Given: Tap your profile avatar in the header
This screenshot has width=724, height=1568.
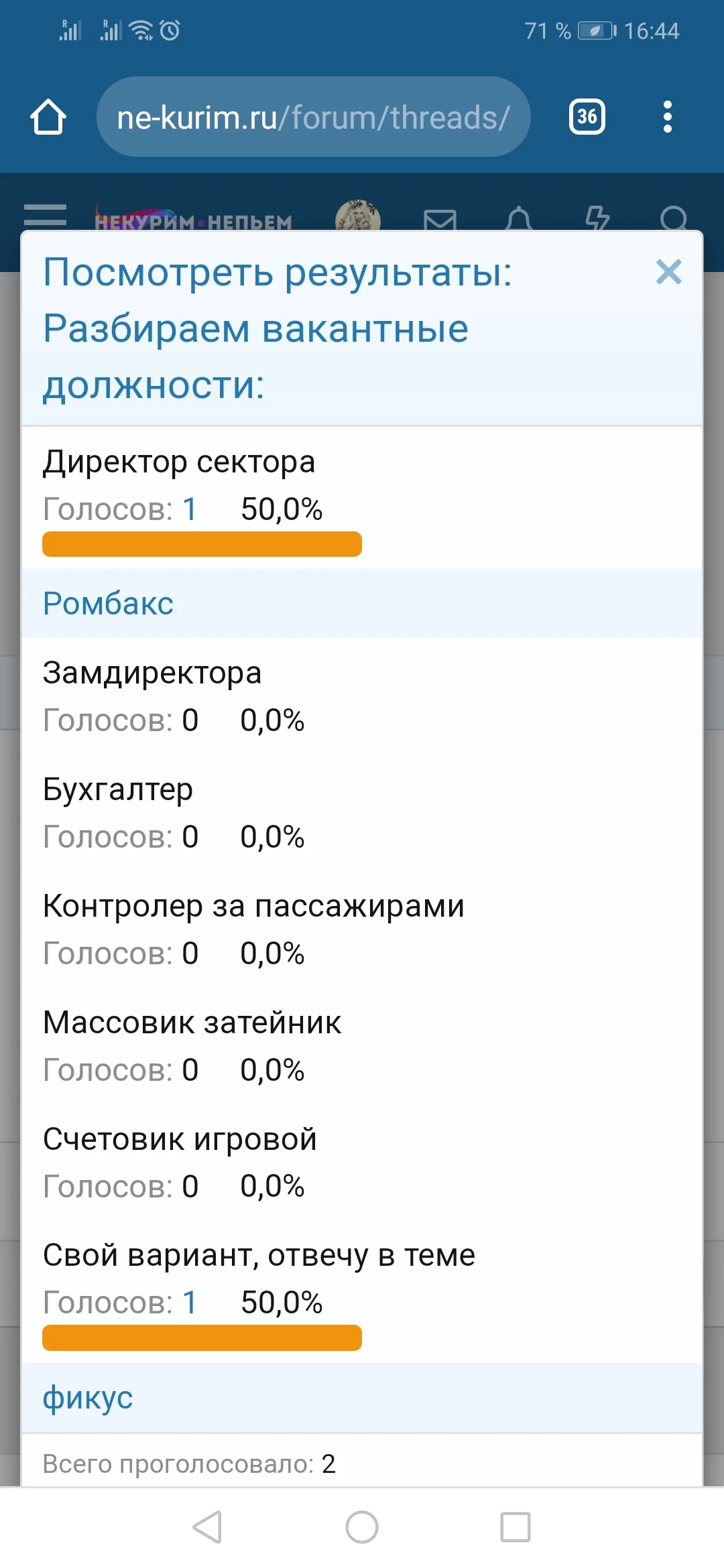Looking at the screenshot, I should pyautogui.click(x=359, y=216).
